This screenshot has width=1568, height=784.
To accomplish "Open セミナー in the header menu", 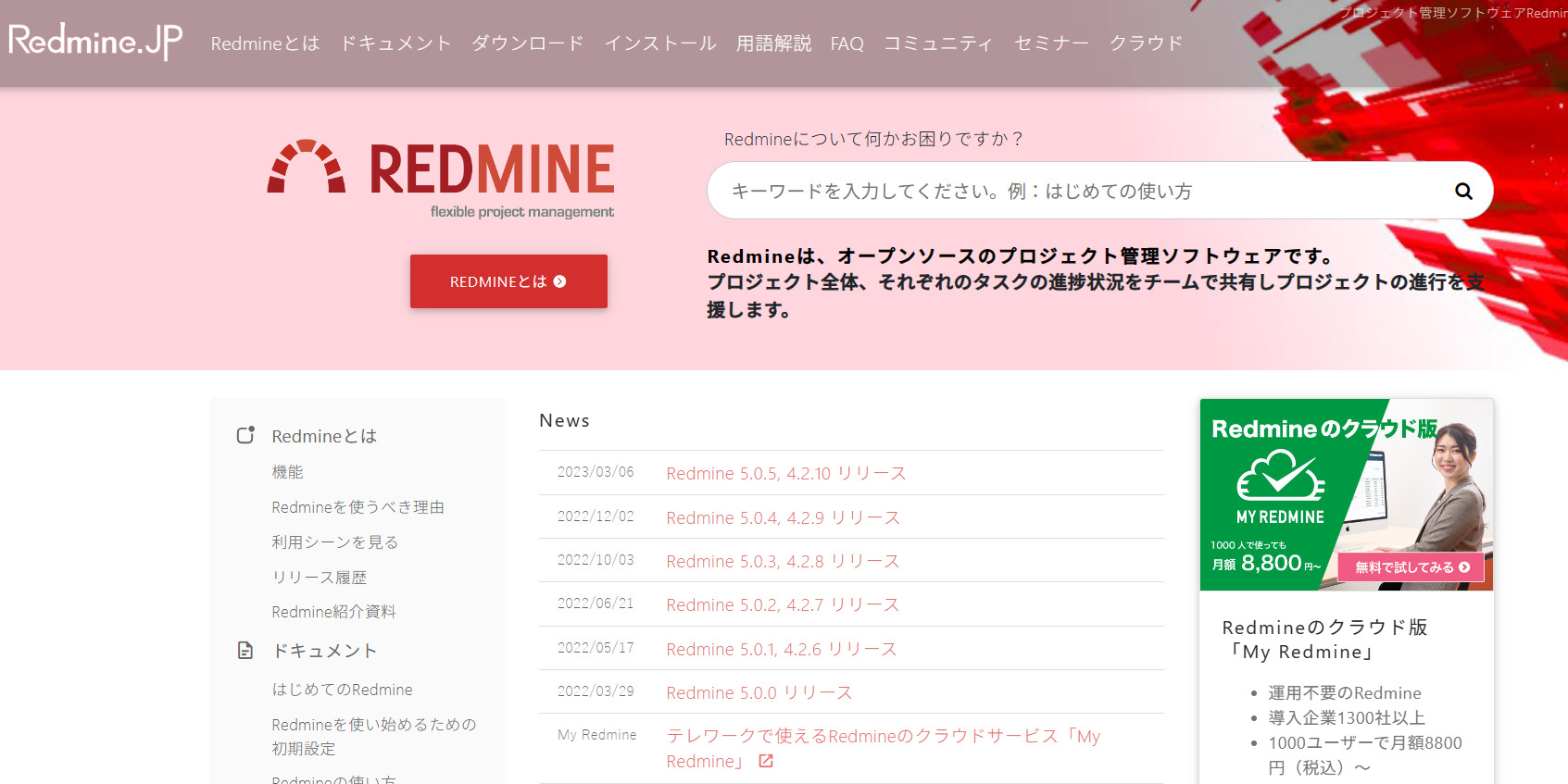I will (1051, 44).
